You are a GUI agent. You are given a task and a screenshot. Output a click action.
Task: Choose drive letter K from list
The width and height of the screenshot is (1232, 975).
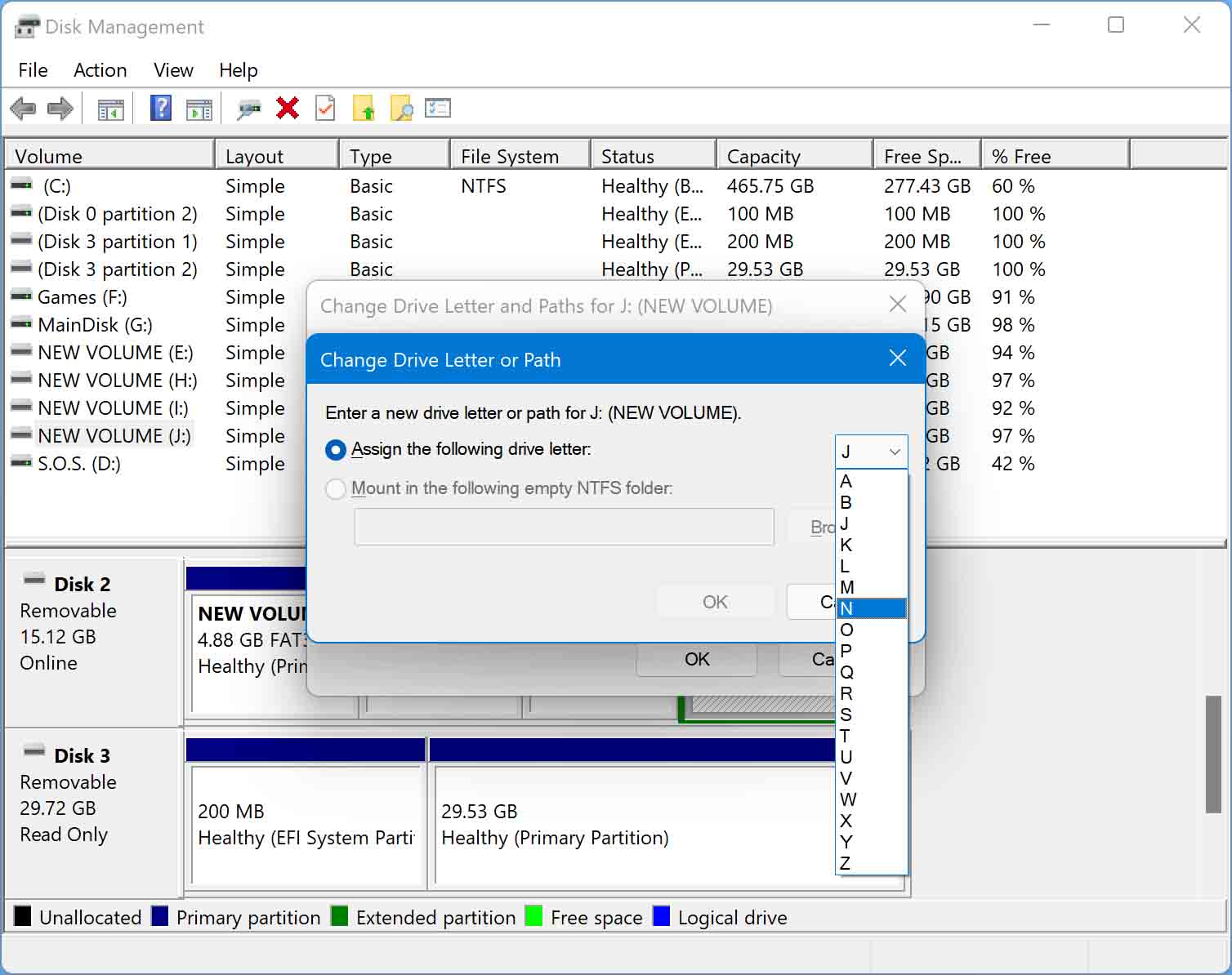point(872,545)
